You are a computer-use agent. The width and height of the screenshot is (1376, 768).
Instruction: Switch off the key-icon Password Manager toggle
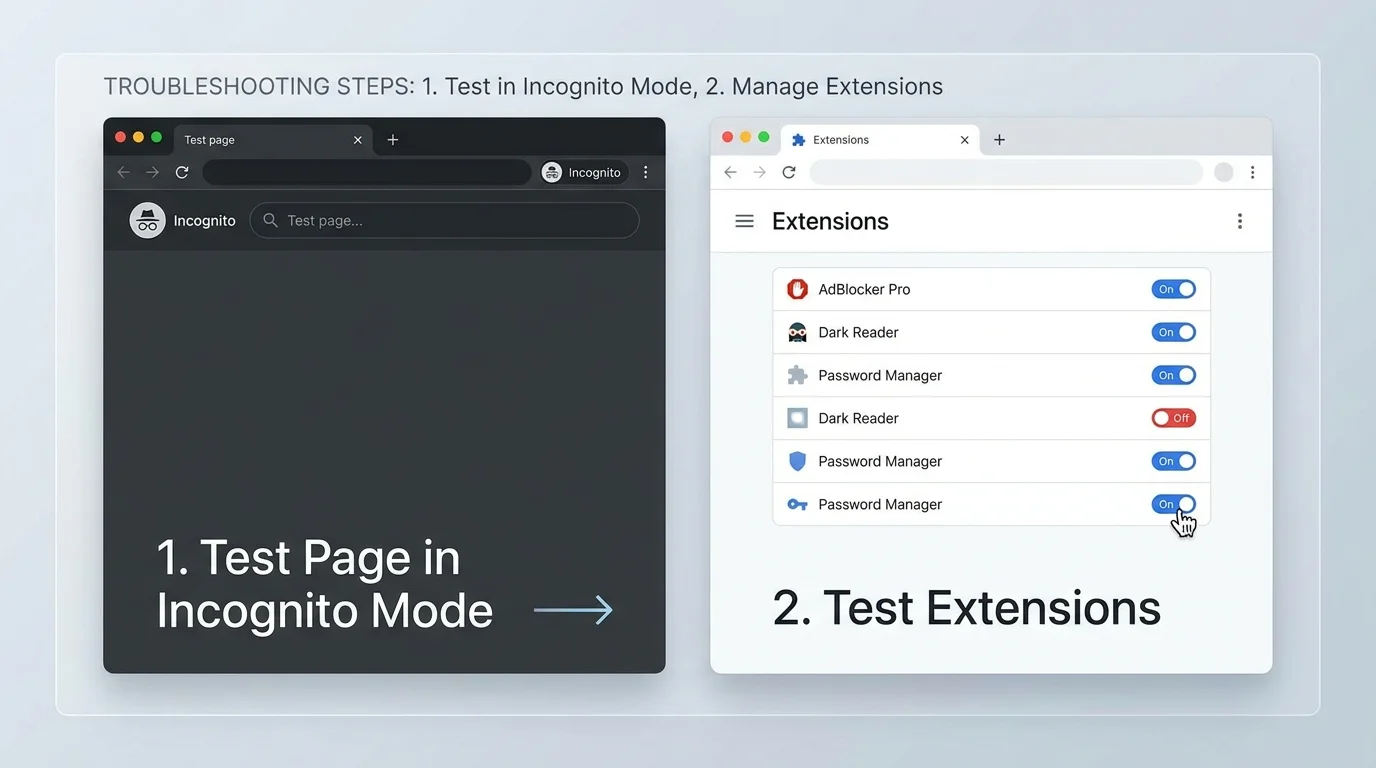1174,504
